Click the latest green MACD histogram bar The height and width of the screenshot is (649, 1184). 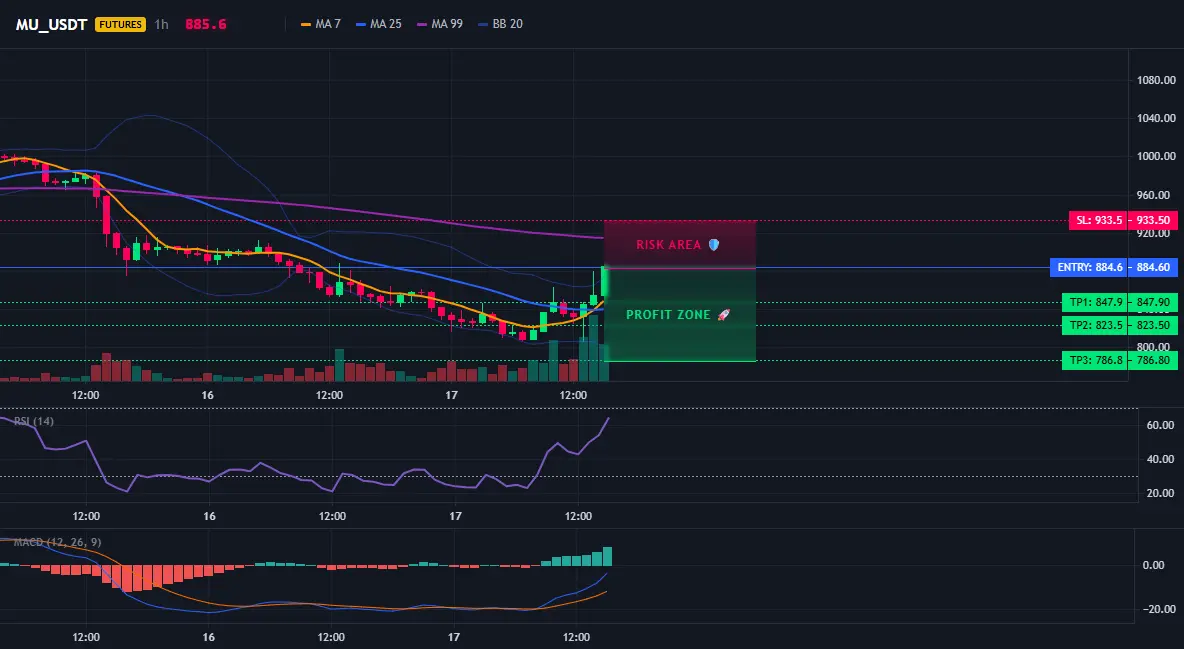pyautogui.click(x=607, y=556)
